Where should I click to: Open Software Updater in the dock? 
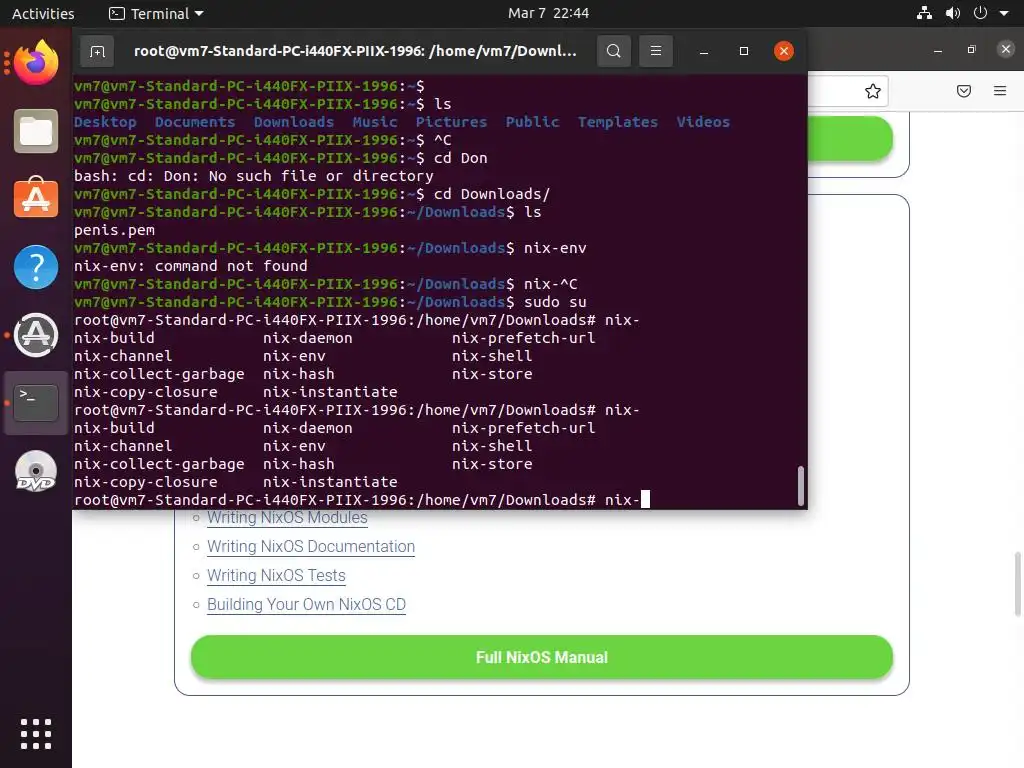click(36, 335)
